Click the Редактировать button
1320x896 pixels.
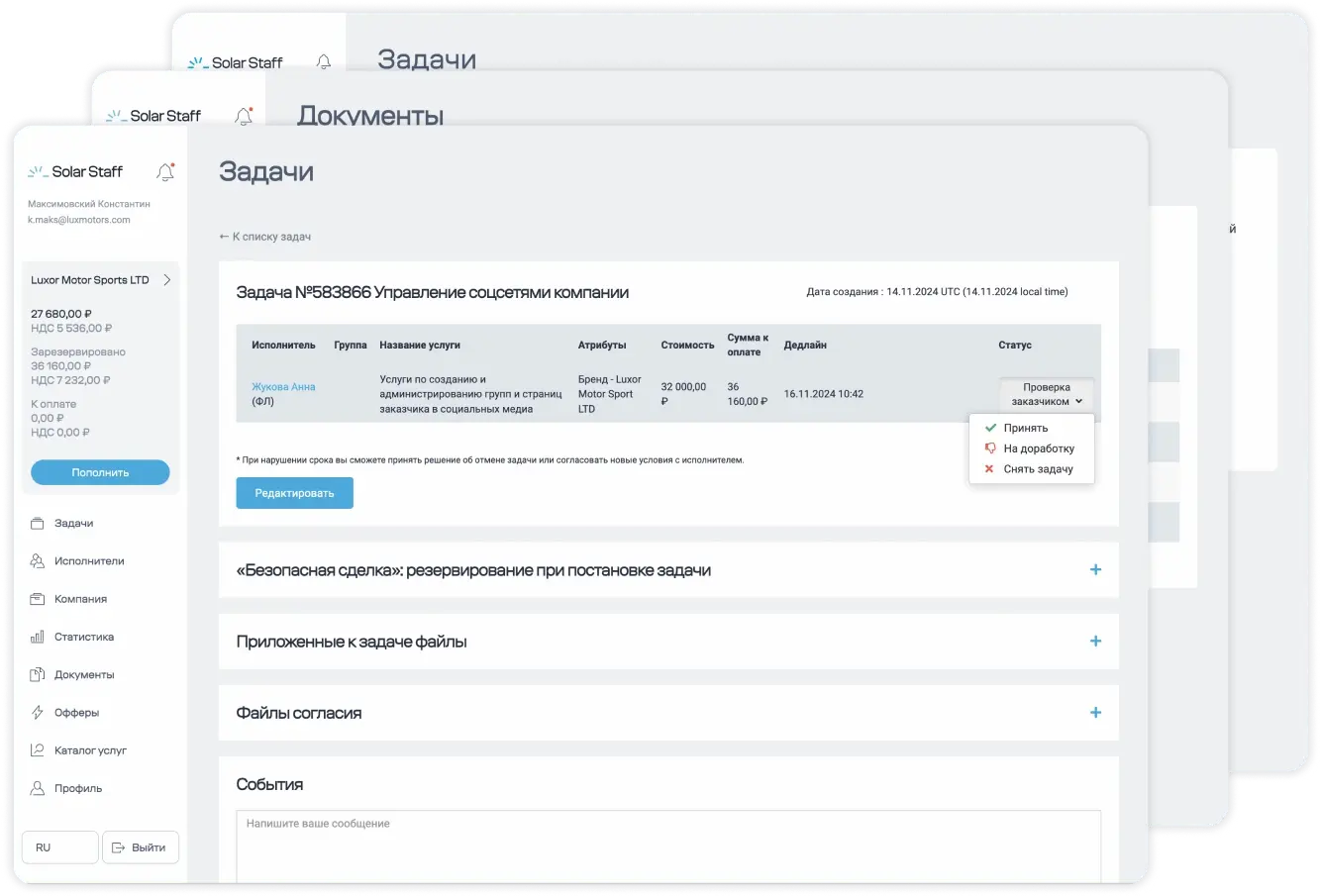(294, 493)
